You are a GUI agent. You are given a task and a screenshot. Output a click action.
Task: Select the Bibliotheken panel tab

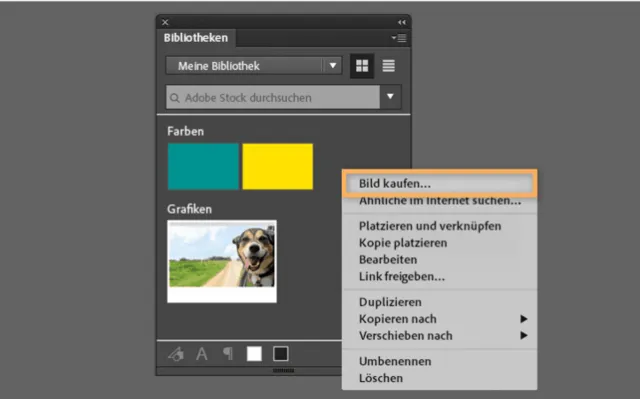[x=196, y=38]
